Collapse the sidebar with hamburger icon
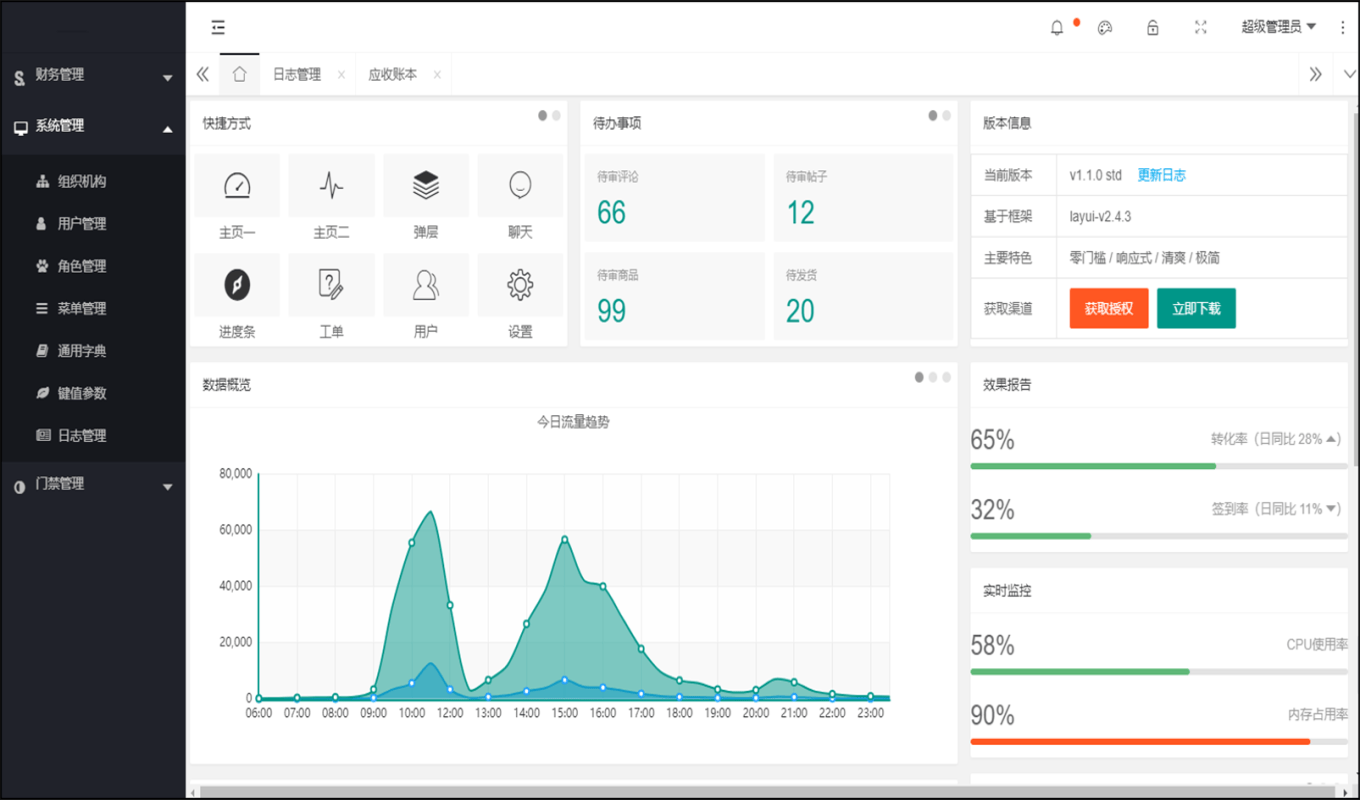1360x800 pixels. (217, 27)
